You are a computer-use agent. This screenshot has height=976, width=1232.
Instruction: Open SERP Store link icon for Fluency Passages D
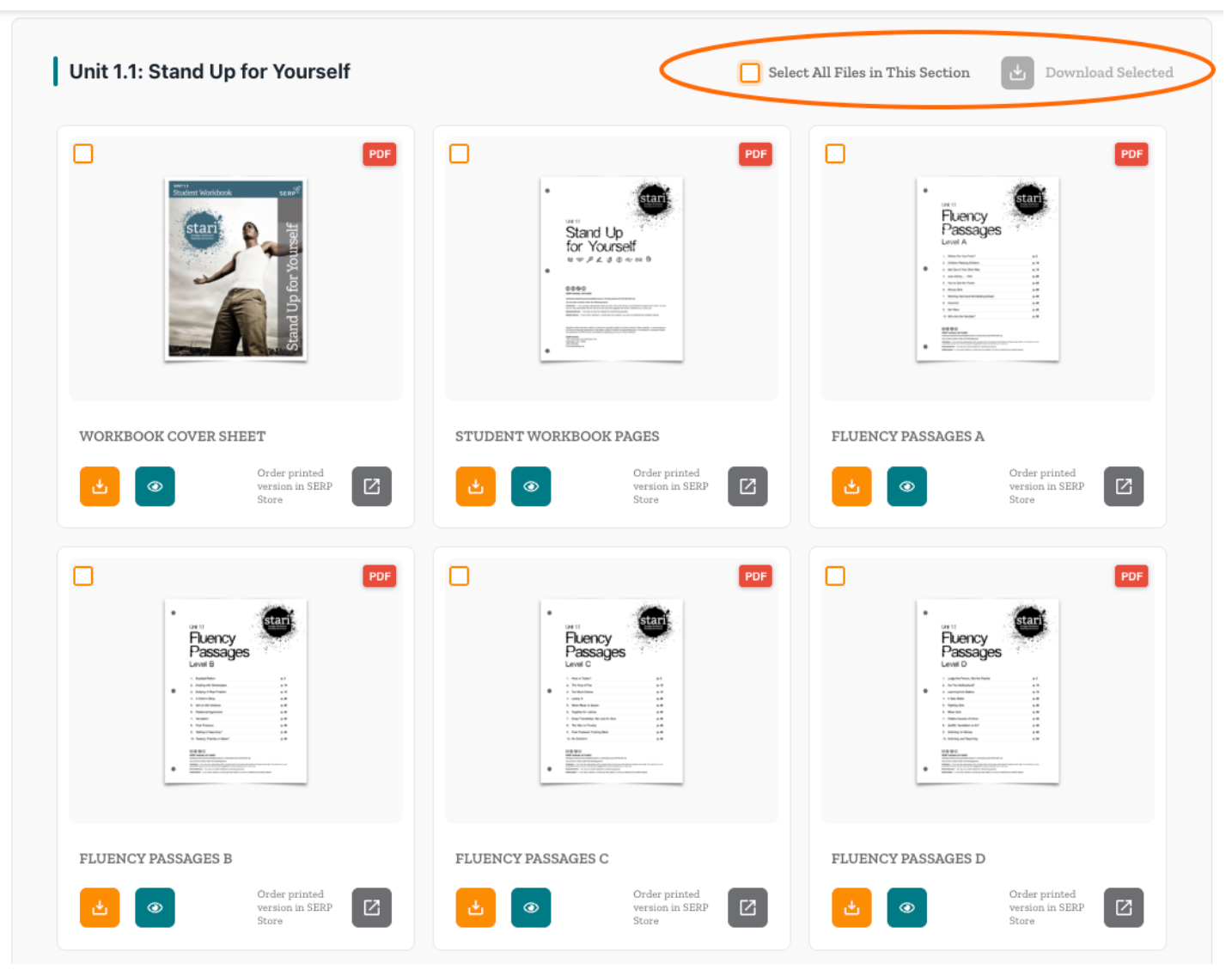(x=1124, y=907)
